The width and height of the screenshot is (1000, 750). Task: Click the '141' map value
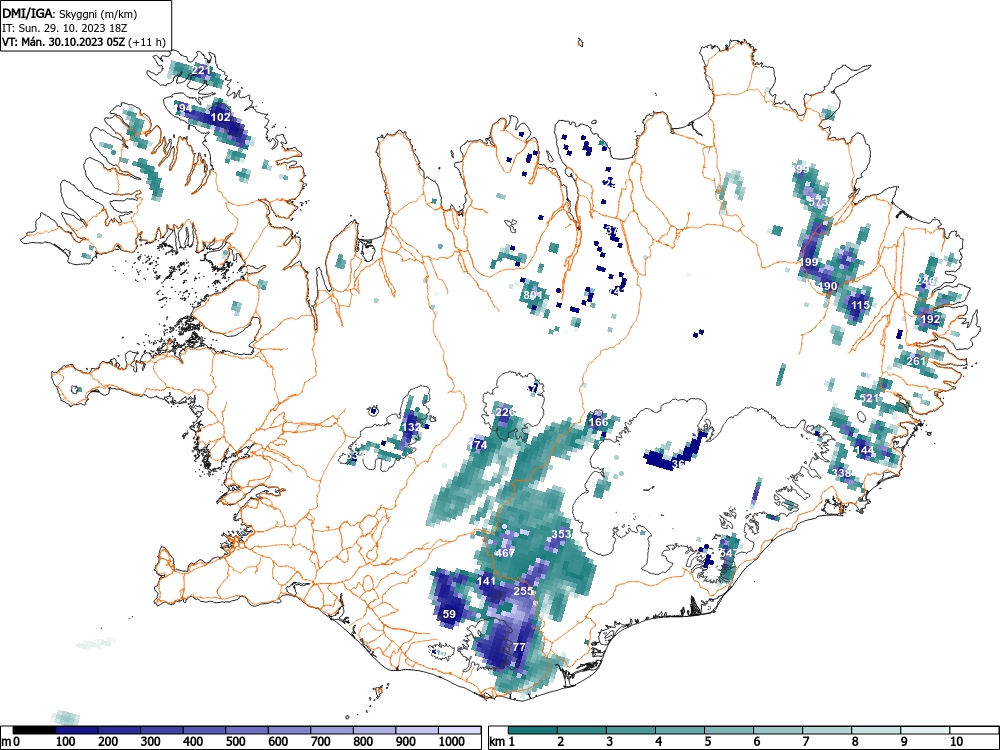486,581
